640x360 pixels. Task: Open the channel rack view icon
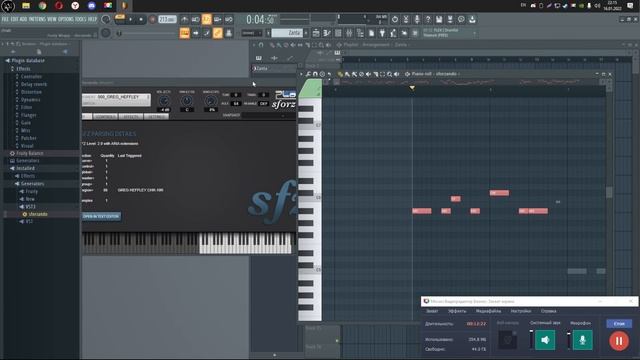[x=338, y=33]
